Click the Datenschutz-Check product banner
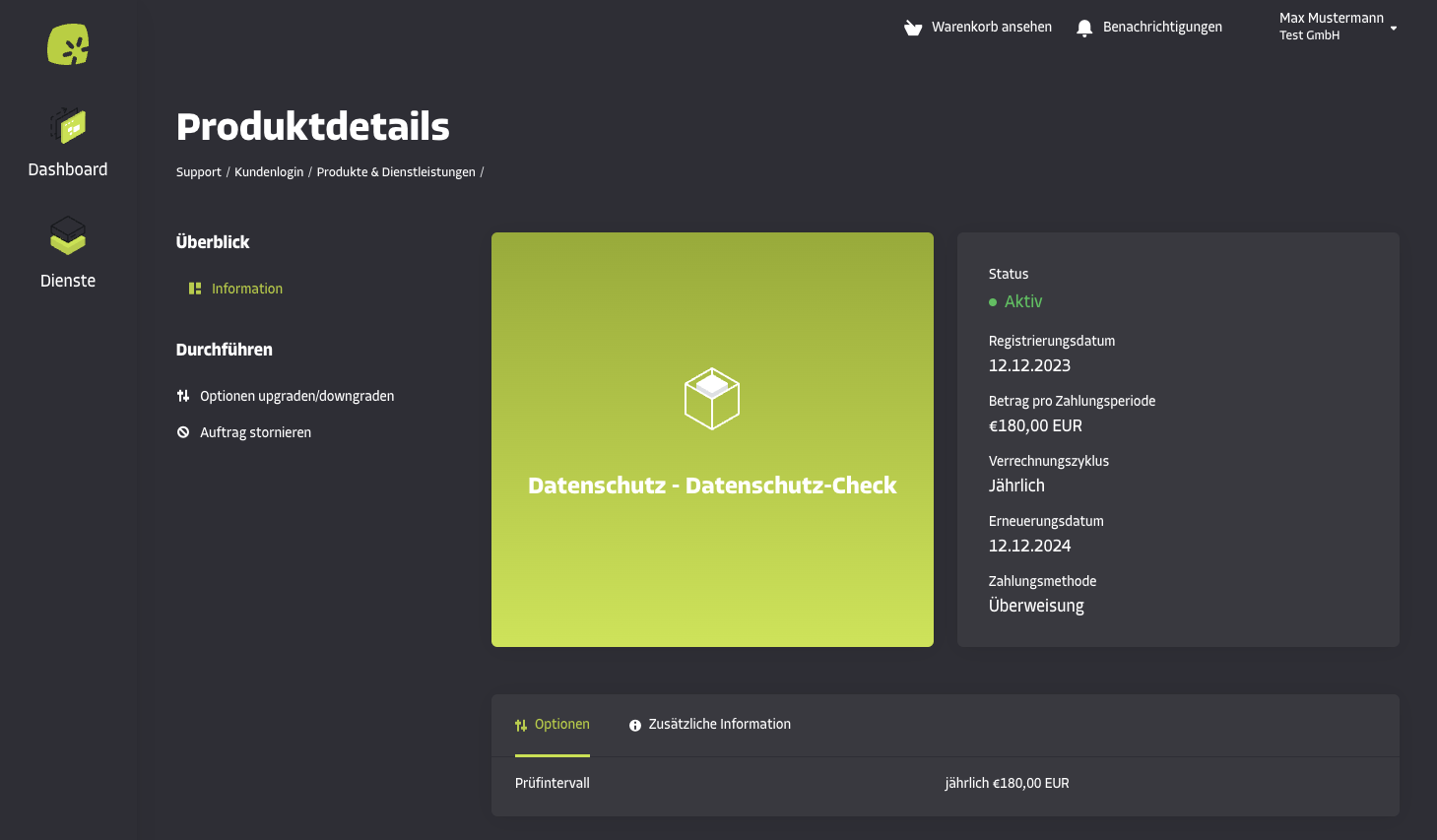This screenshot has height=840, width=1437. pos(712,439)
